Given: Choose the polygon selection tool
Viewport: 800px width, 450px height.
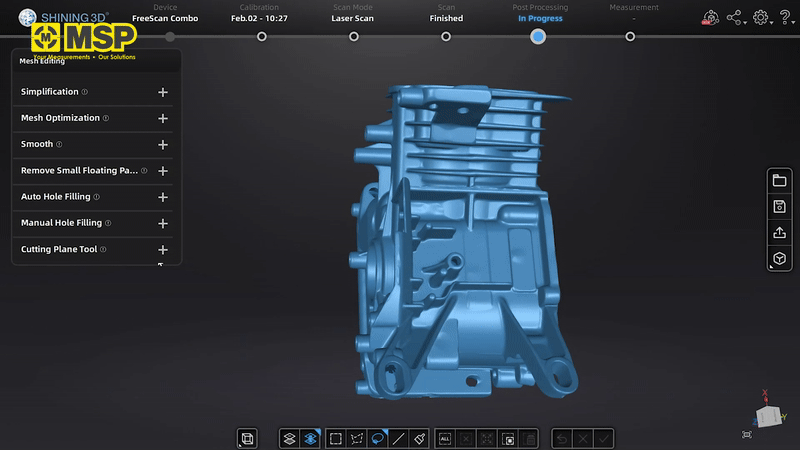Looking at the screenshot, I should [x=357, y=438].
